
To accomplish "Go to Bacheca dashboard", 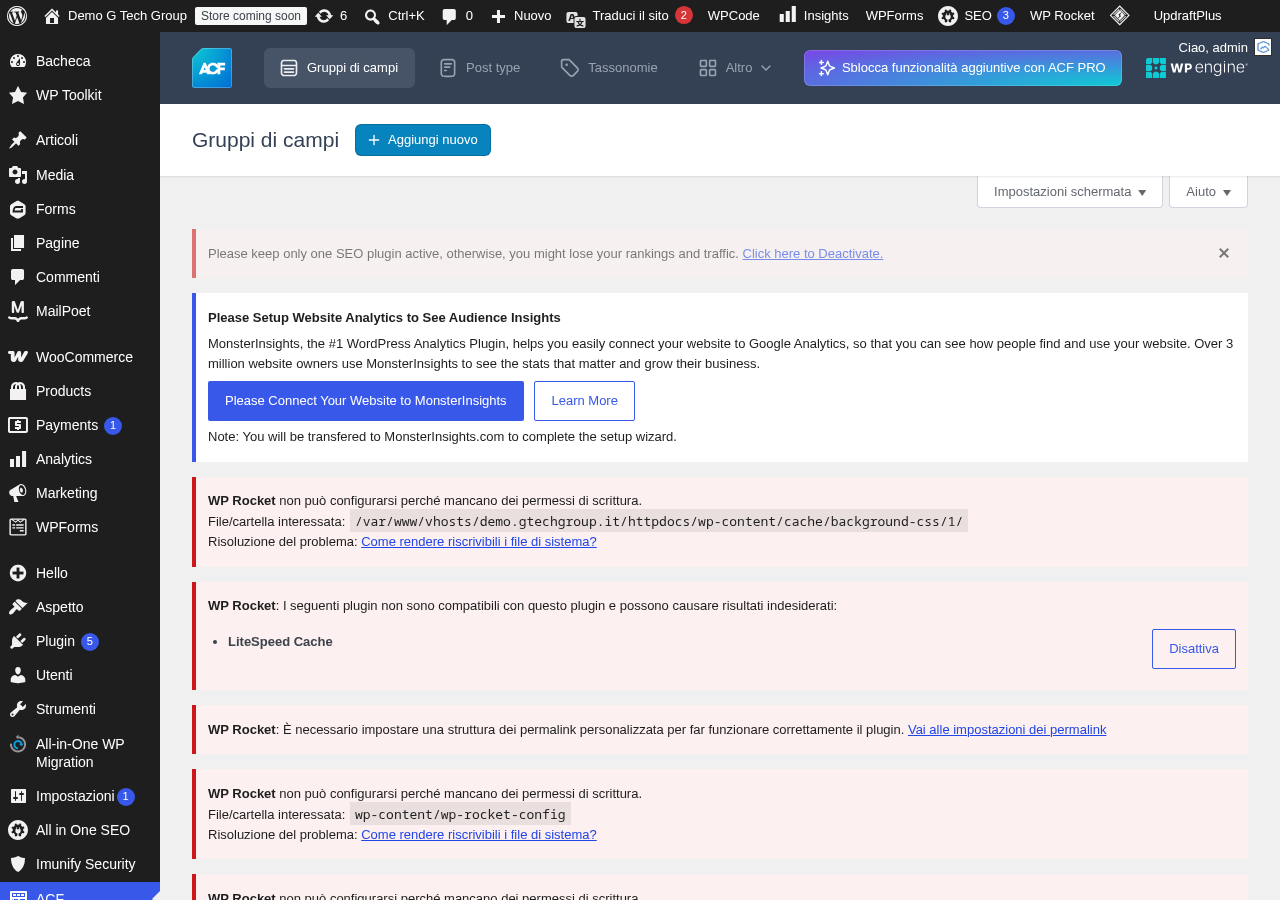I will point(80,61).
